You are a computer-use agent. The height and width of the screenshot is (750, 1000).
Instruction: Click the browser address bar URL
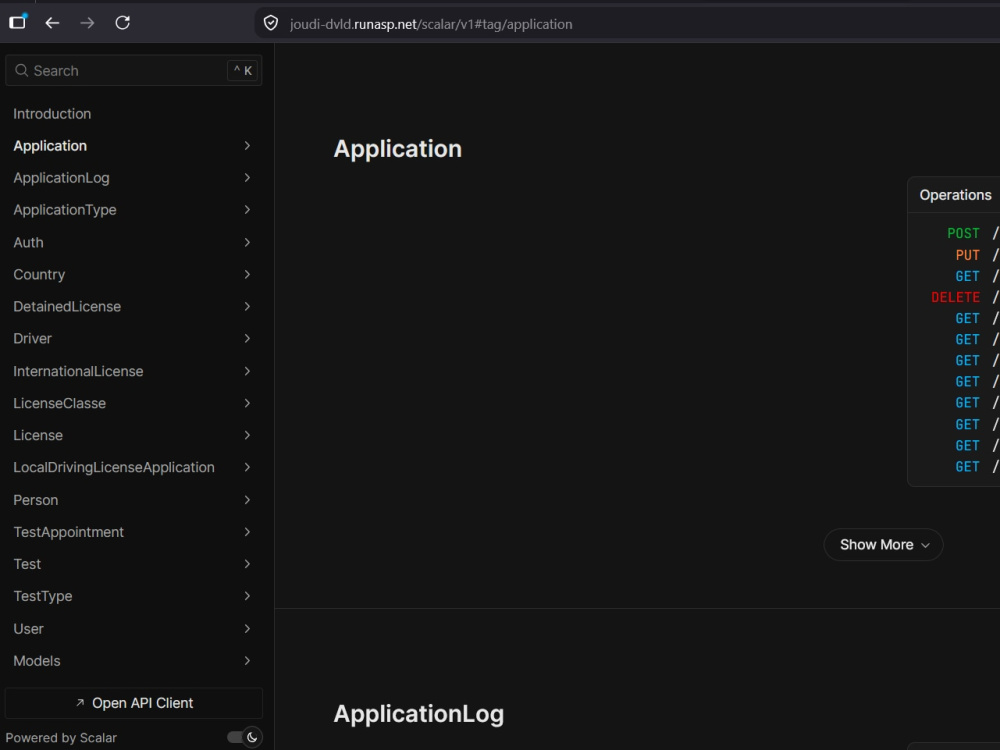[431, 24]
